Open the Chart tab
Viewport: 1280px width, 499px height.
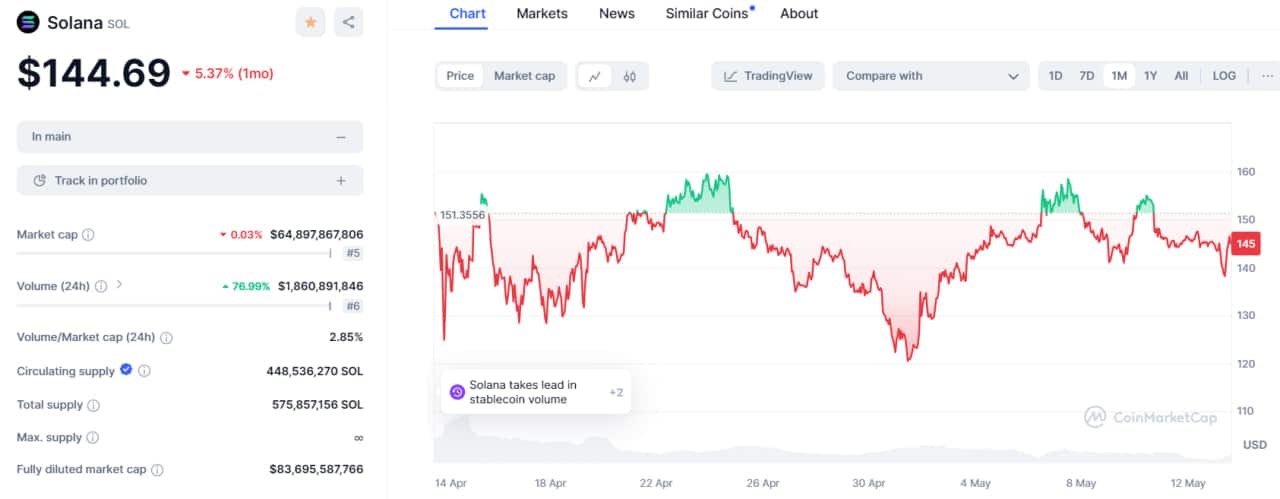tap(468, 14)
